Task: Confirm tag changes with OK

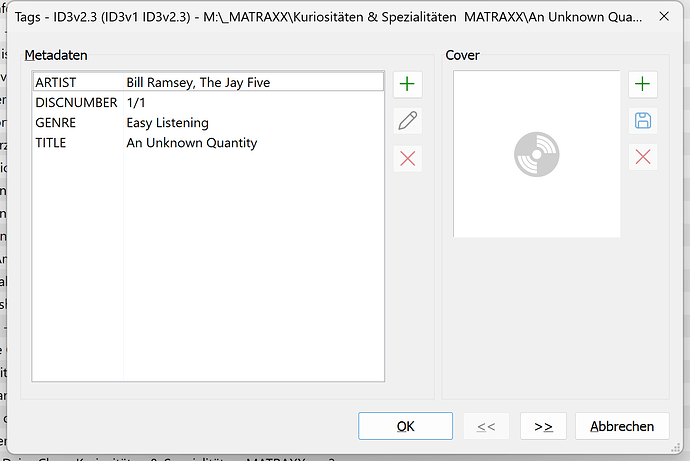Action: pos(405,426)
